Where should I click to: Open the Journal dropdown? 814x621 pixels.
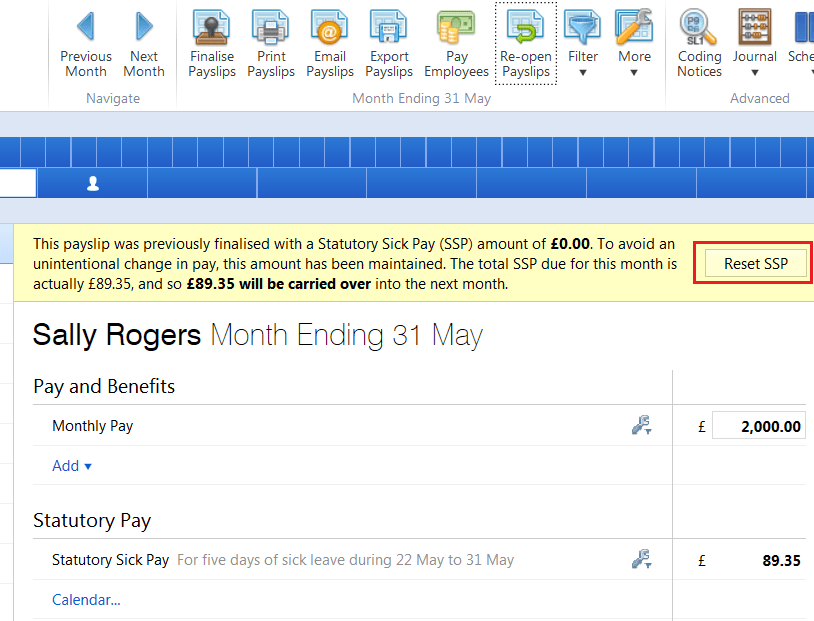[755, 44]
